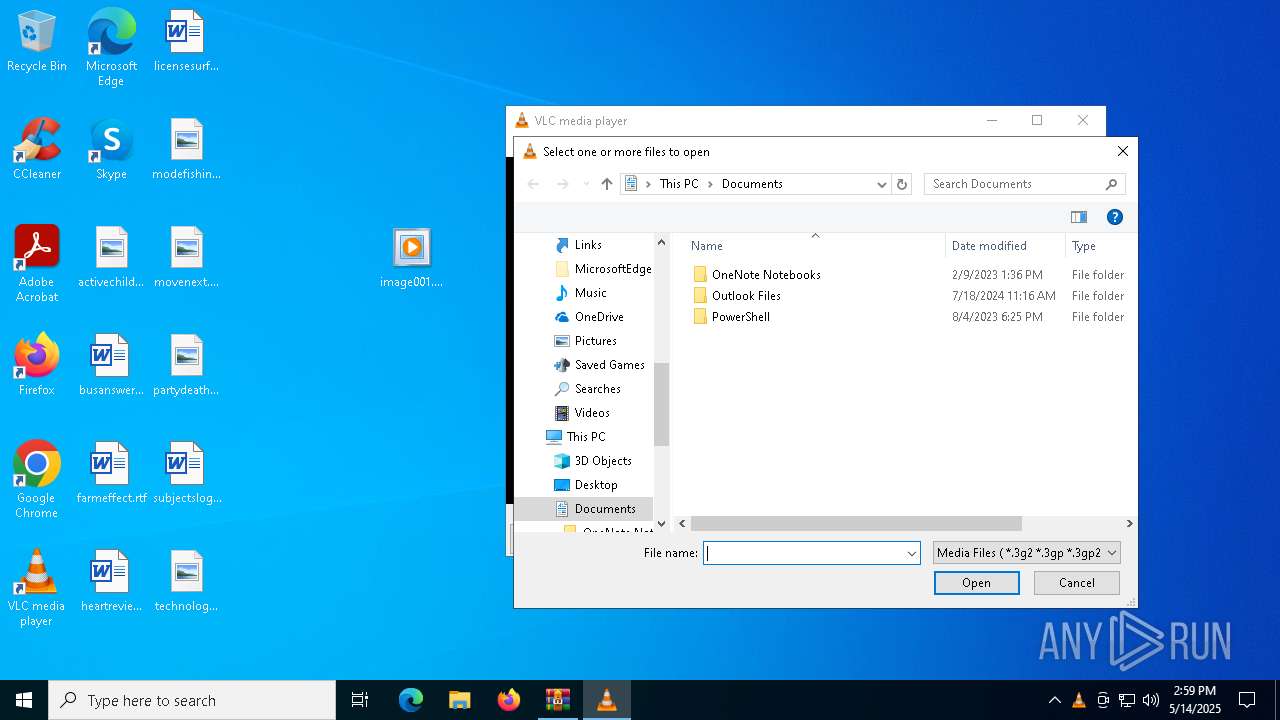
Task: Select the licensesurf Word document icon
Action: (185, 41)
